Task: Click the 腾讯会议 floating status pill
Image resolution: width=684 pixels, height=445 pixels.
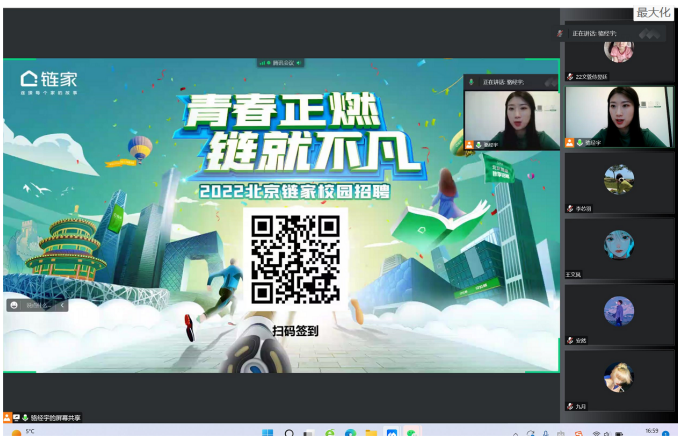Action: tap(280, 62)
